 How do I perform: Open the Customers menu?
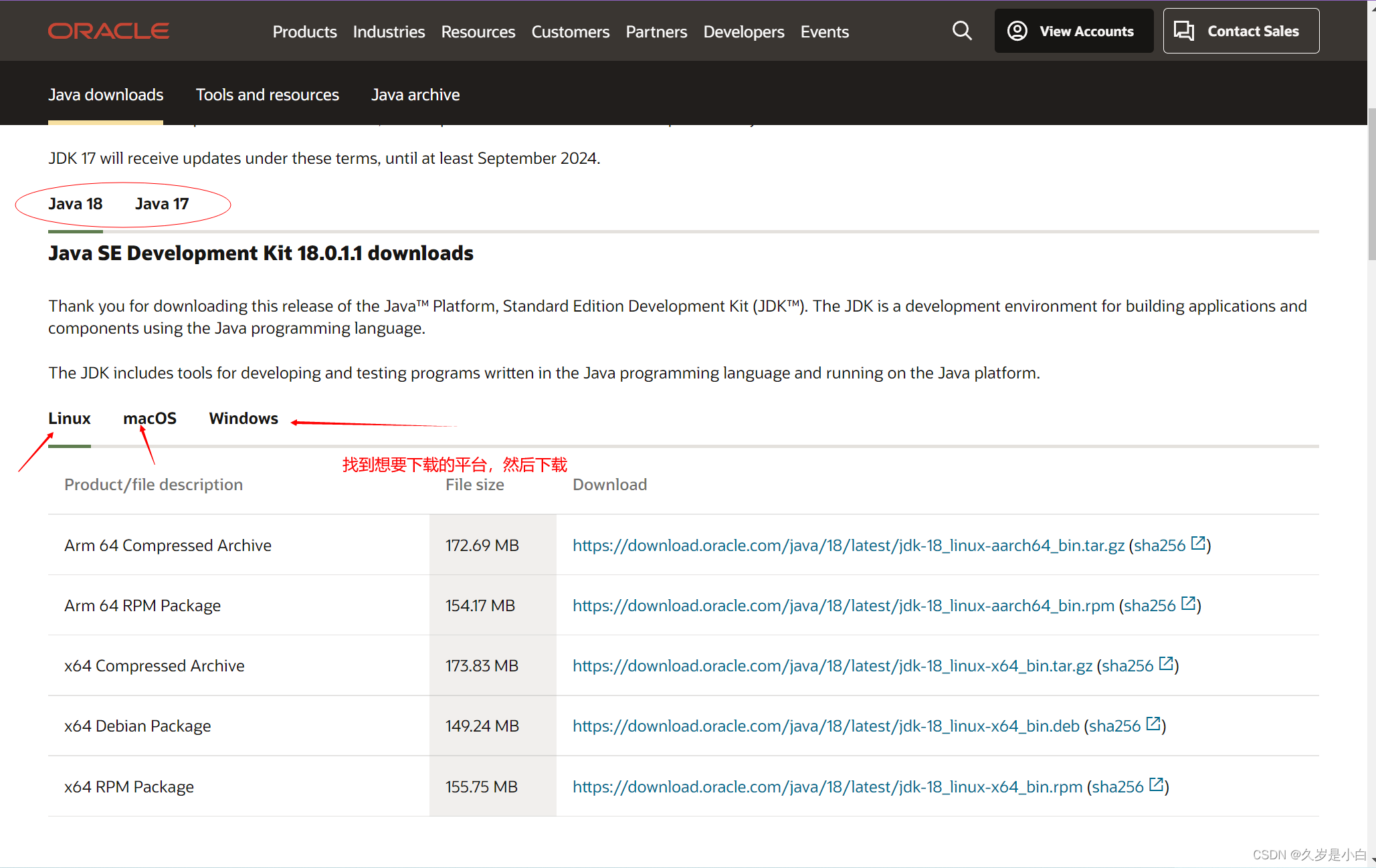click(571, 31)
